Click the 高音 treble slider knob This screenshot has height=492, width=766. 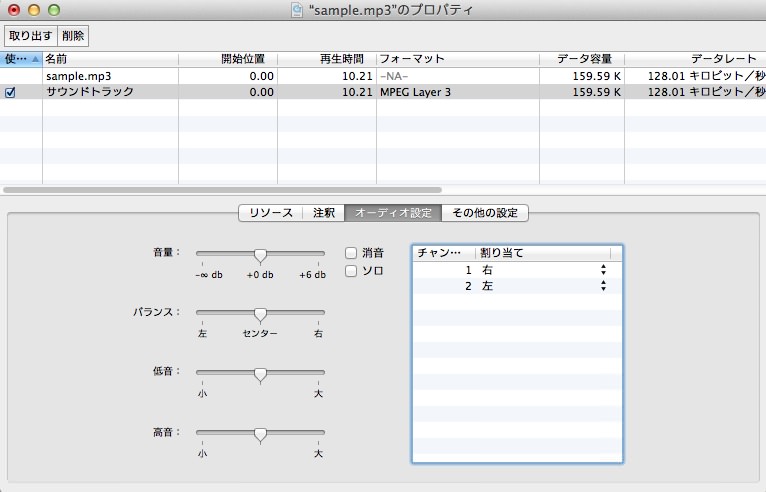pyautogui.click(x=260, y=434)
